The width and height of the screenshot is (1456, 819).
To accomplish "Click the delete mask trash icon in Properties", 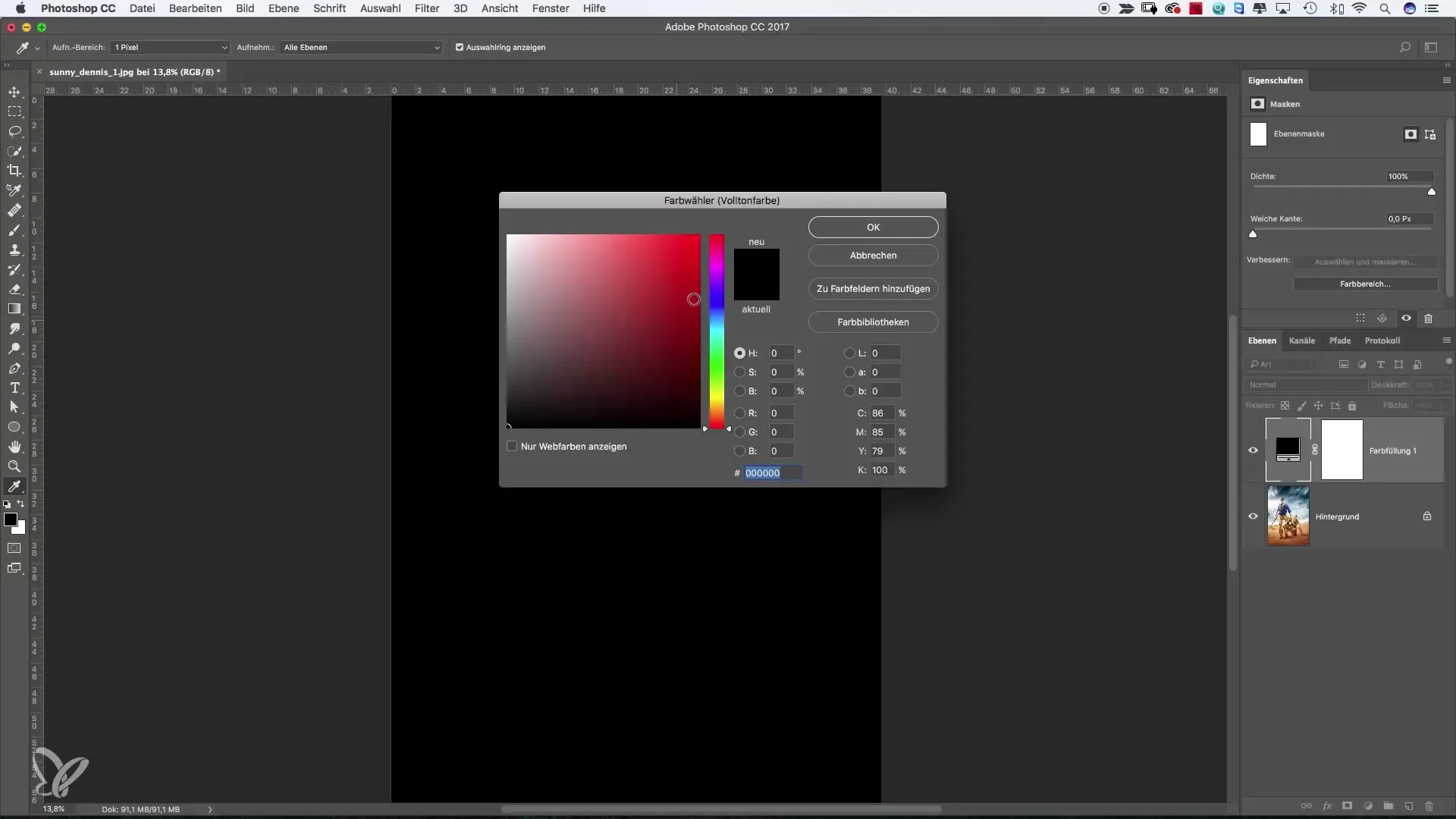I will click(x=1429, y=318).
